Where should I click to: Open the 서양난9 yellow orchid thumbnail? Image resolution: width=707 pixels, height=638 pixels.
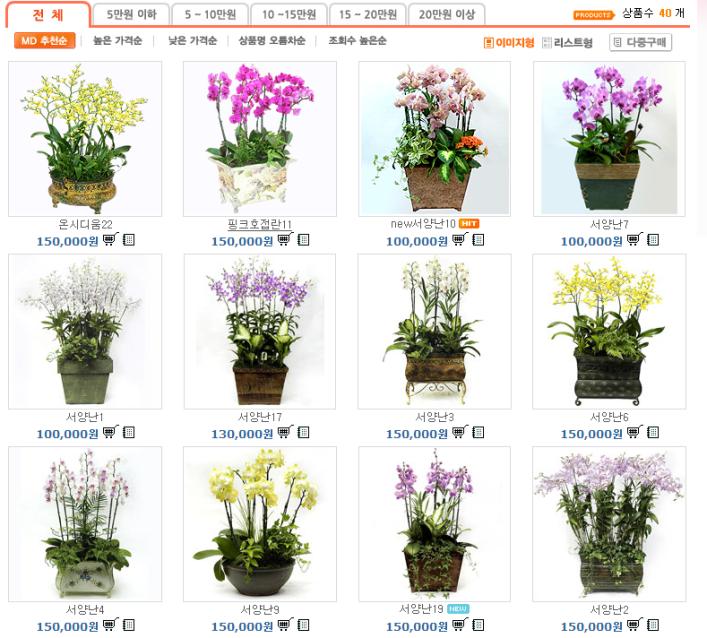click(260, 524)
